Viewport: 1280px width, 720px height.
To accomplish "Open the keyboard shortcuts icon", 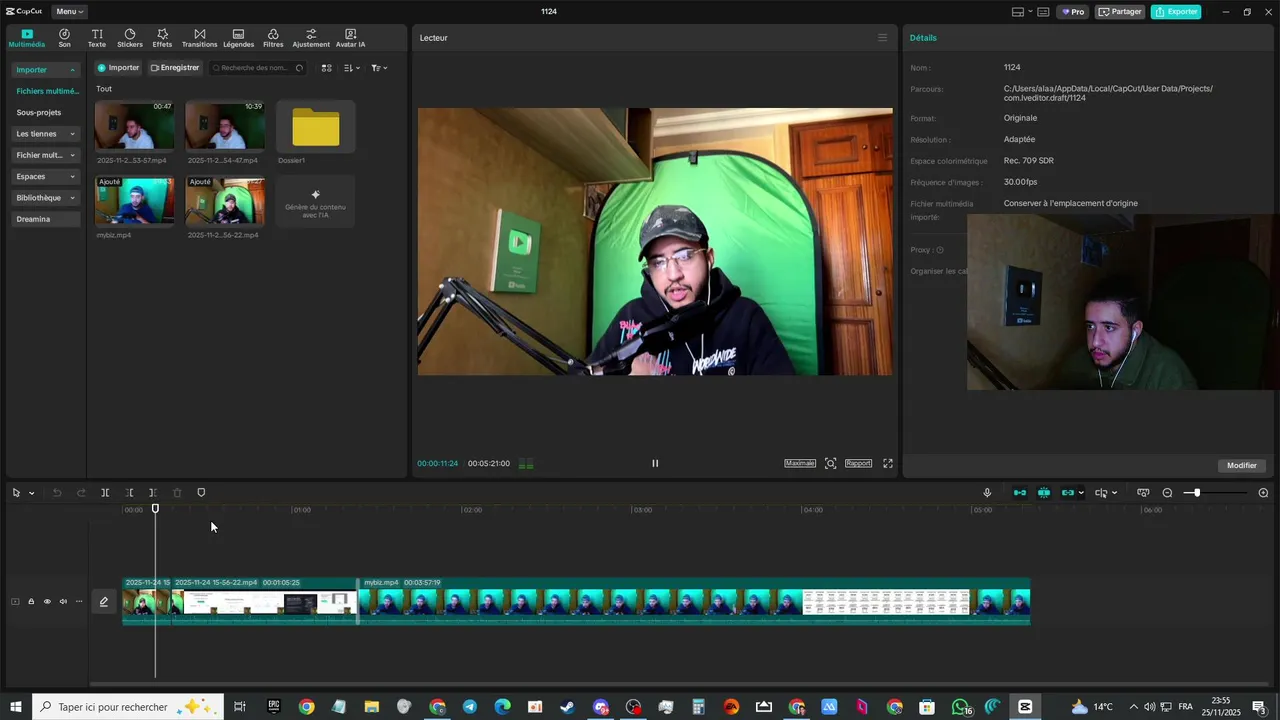I will [x=1043, y=12].
